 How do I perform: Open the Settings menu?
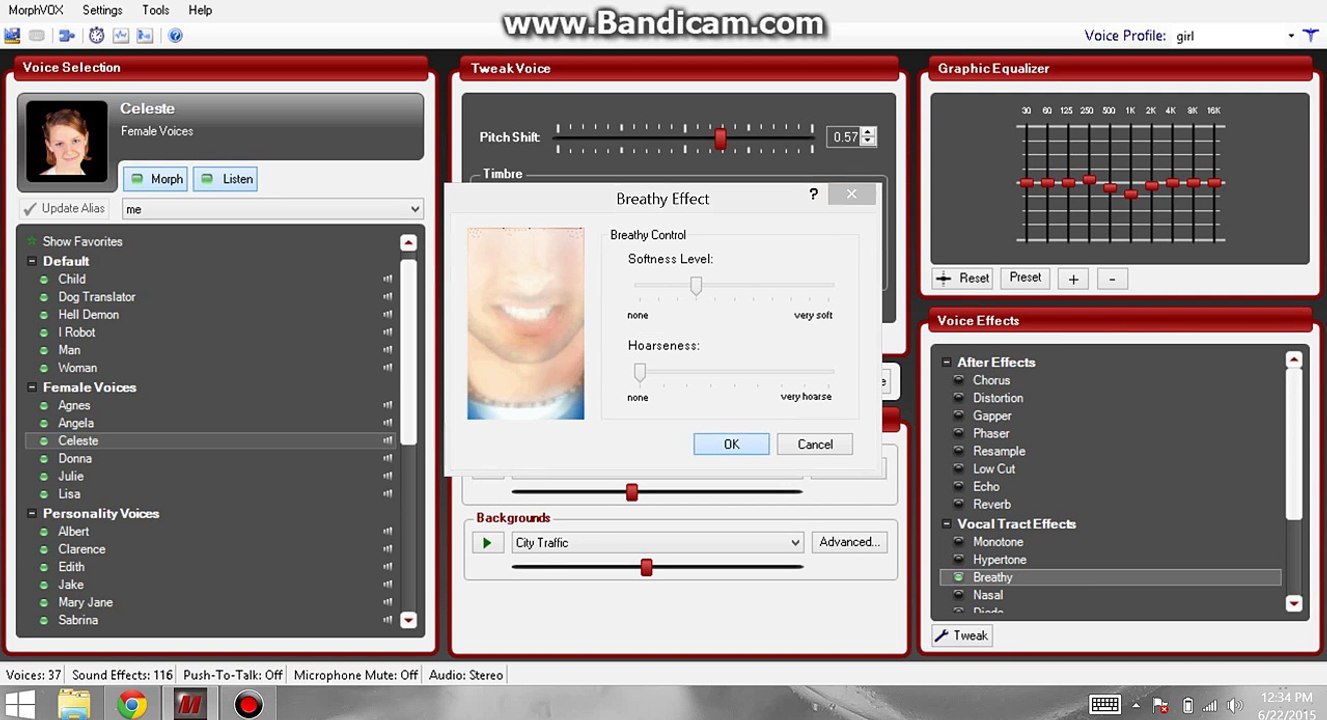point(102,10)
